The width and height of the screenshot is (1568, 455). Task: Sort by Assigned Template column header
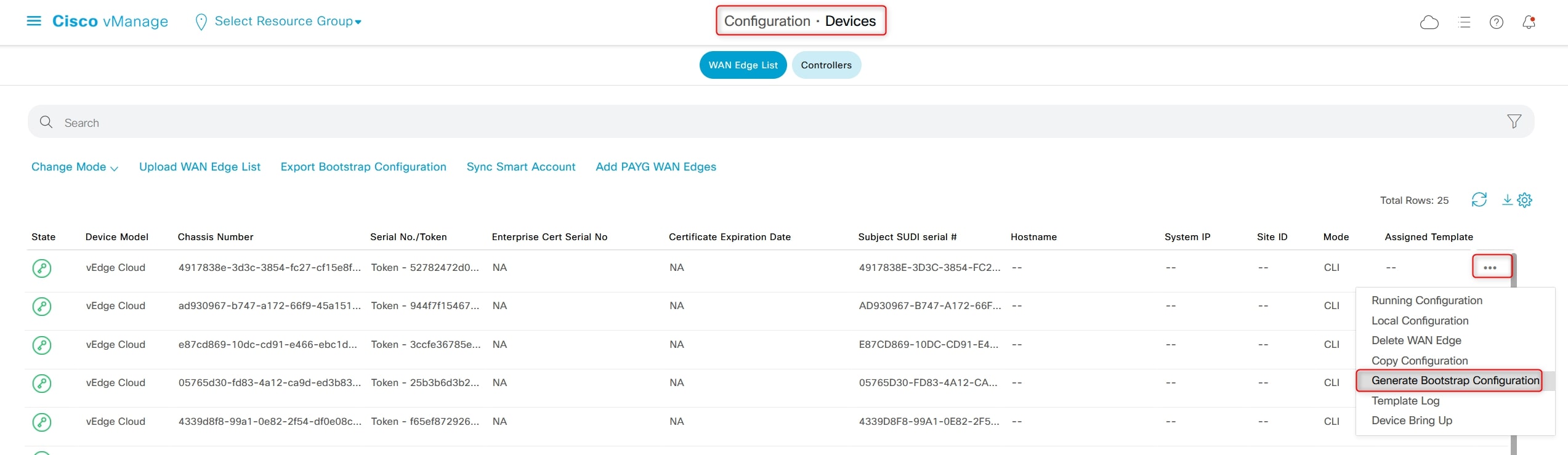1429,237
